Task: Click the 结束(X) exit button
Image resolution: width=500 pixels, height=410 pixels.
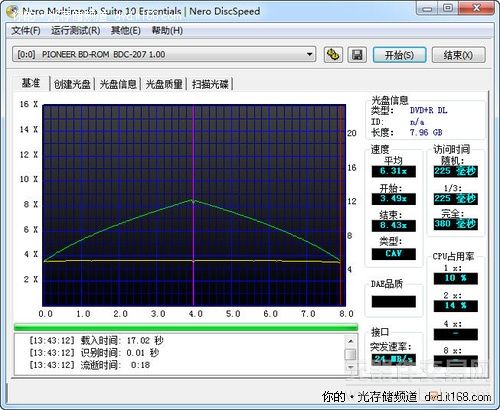Action: (458, 55)
